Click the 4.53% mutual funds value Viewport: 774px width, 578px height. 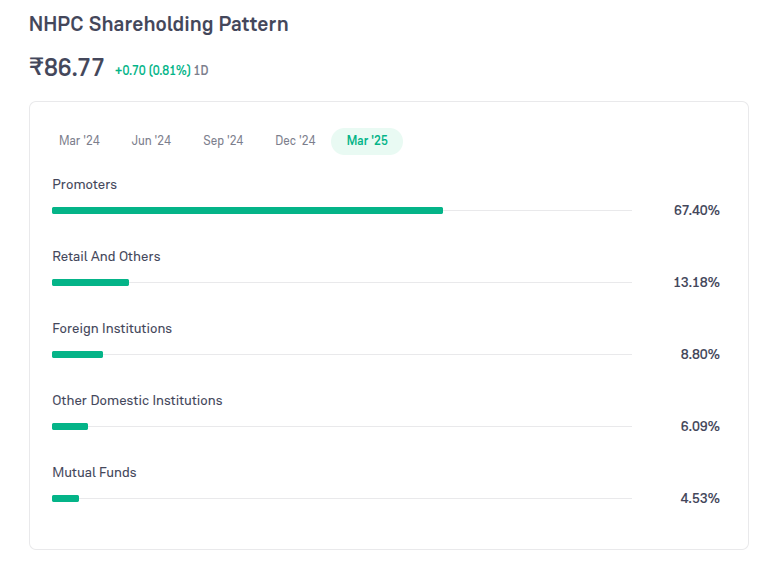700,499
